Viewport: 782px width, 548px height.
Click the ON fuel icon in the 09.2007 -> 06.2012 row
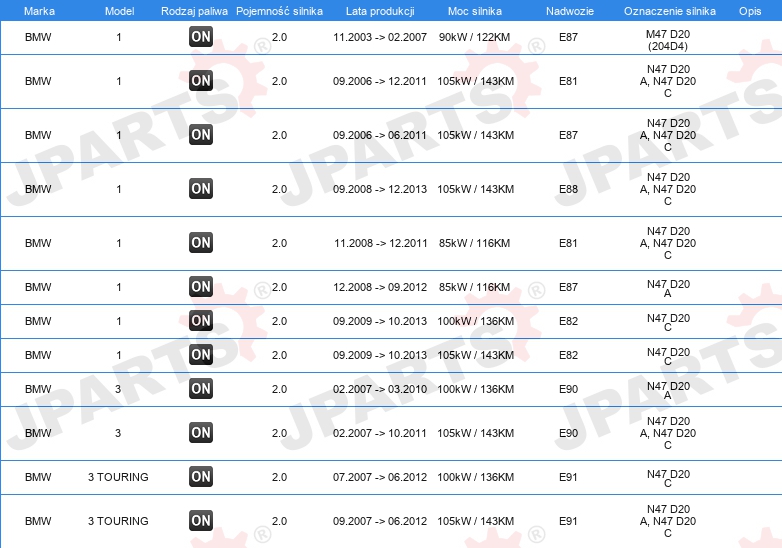[201, 521]
